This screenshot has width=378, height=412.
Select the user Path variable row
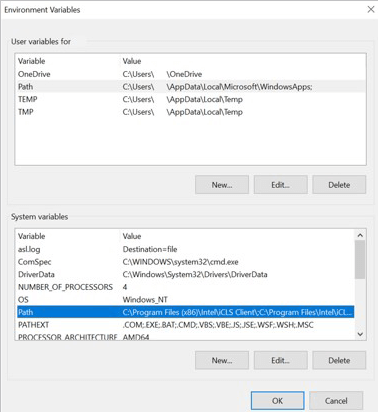[190, 87]
